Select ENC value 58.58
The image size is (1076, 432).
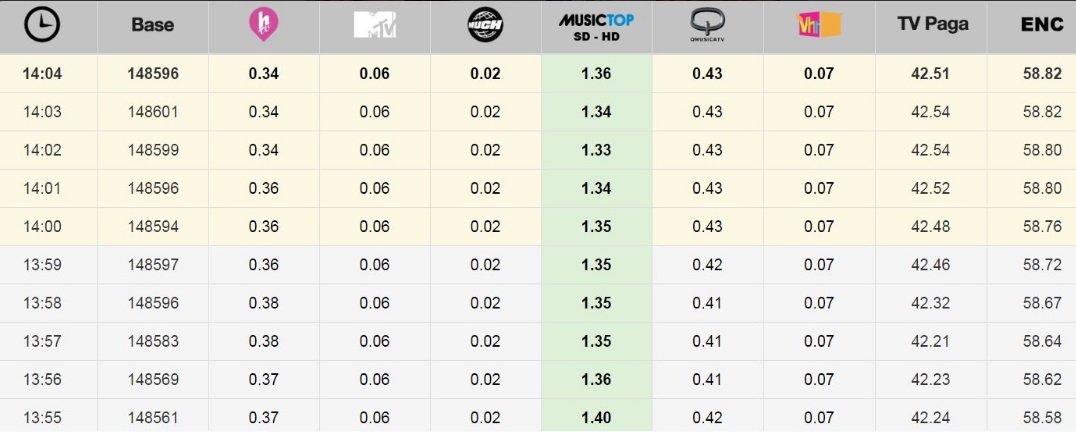point(1042,417)
